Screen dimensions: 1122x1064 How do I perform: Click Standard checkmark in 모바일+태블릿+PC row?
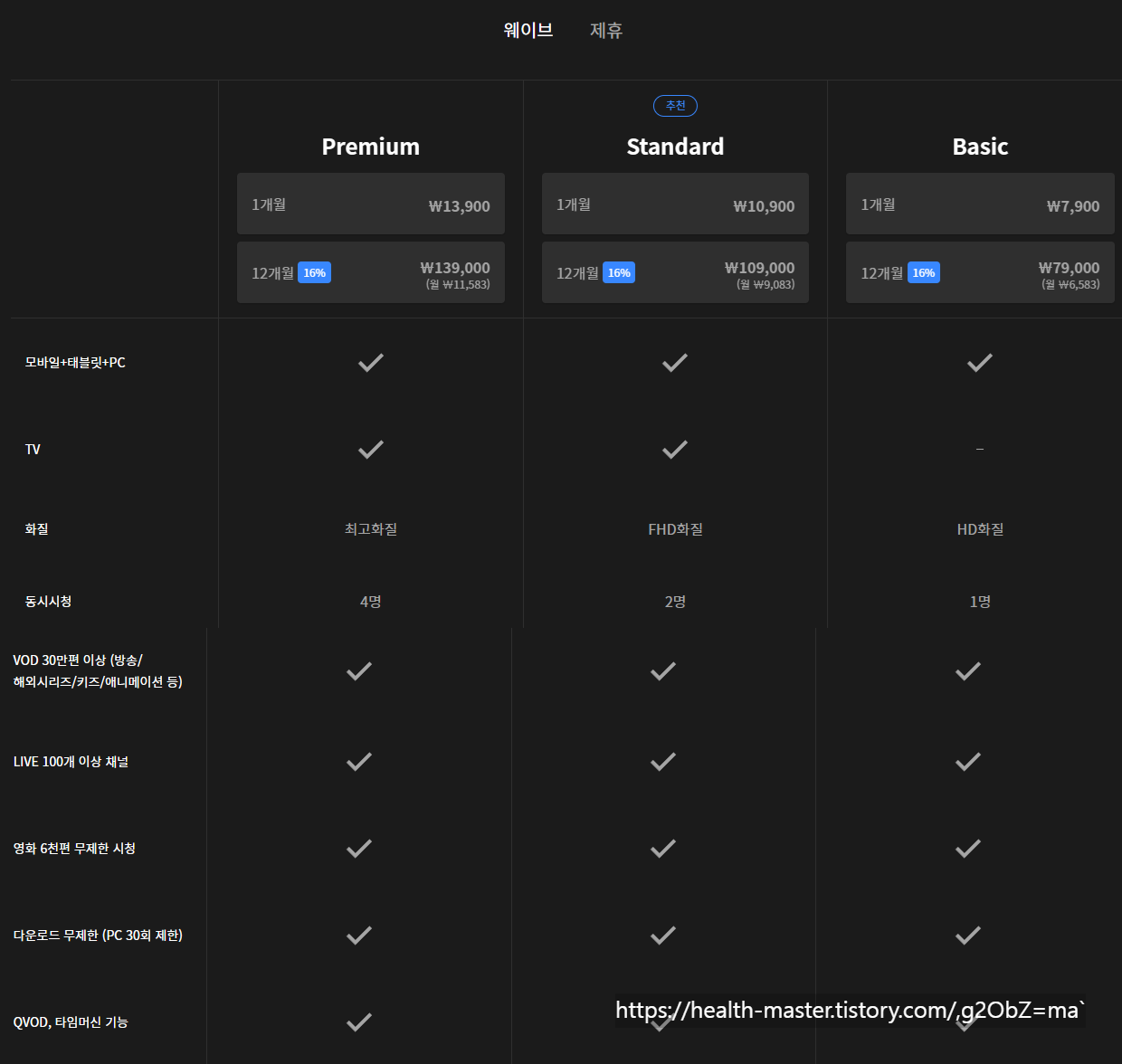coord(675,363)
